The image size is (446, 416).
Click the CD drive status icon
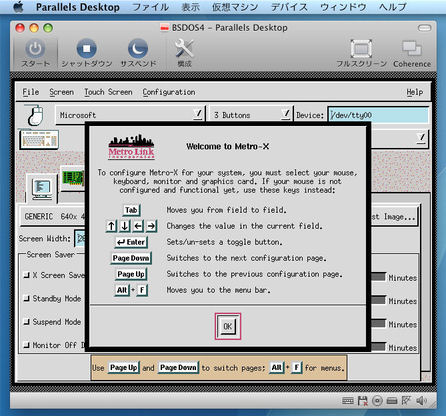pyautogui.click(x=377, y=401)
